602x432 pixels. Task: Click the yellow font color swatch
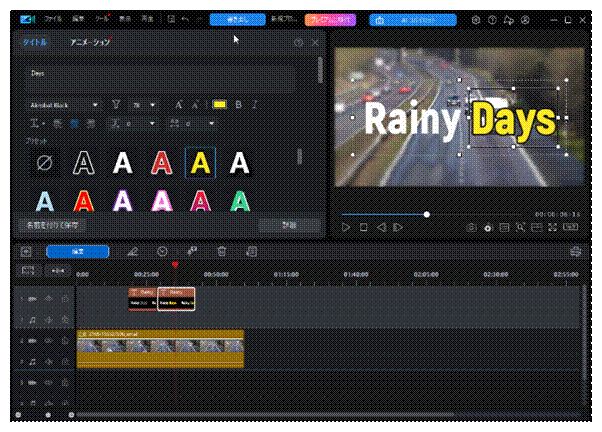click(x=219, y=104)
